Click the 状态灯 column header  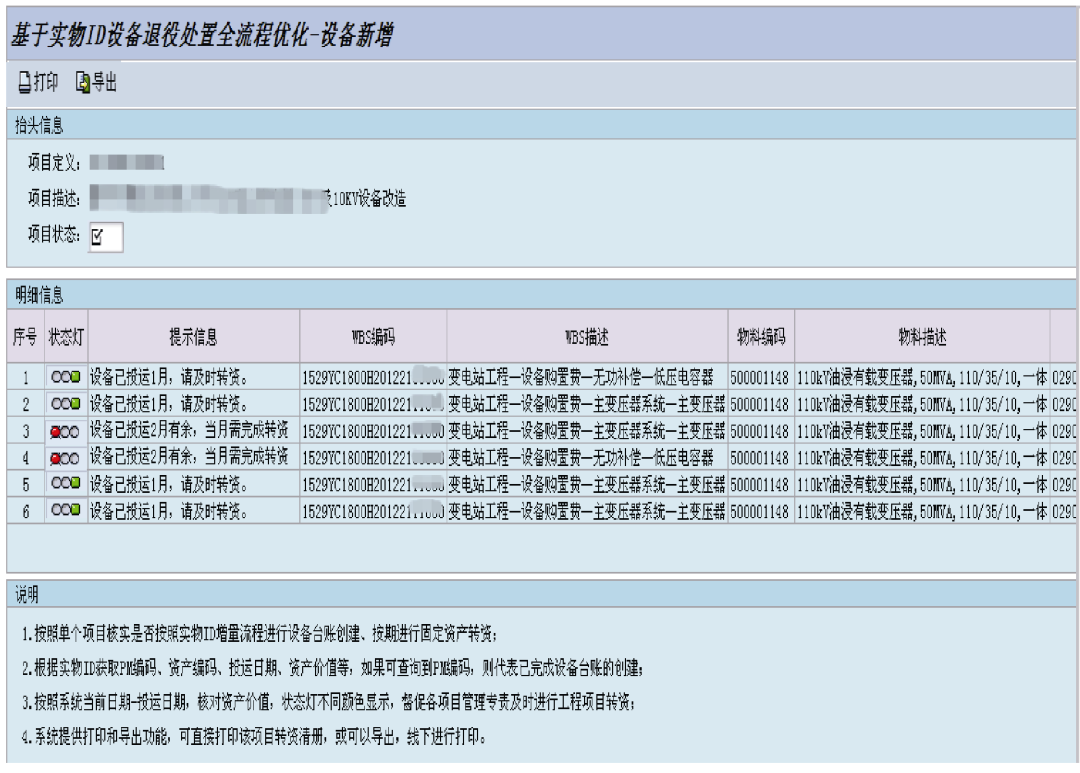pos(66,336)
